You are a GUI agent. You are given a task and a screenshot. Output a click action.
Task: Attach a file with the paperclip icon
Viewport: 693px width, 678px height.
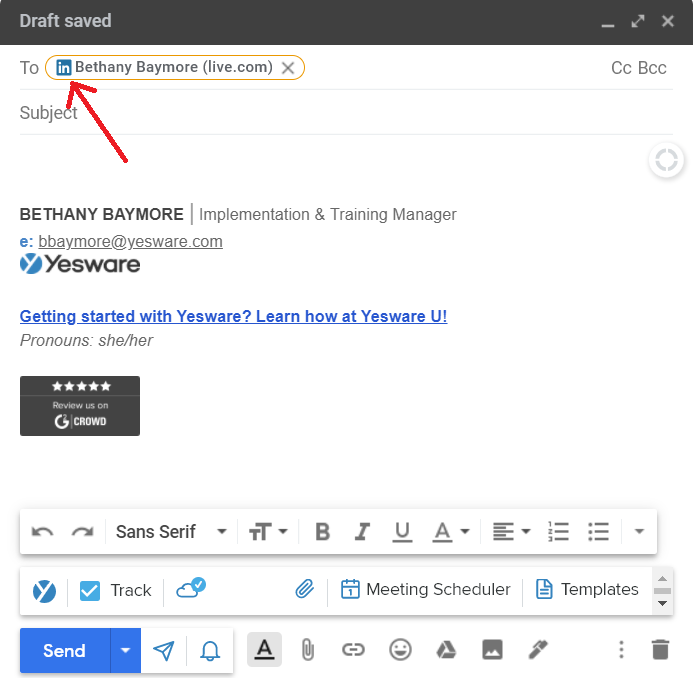308,650
